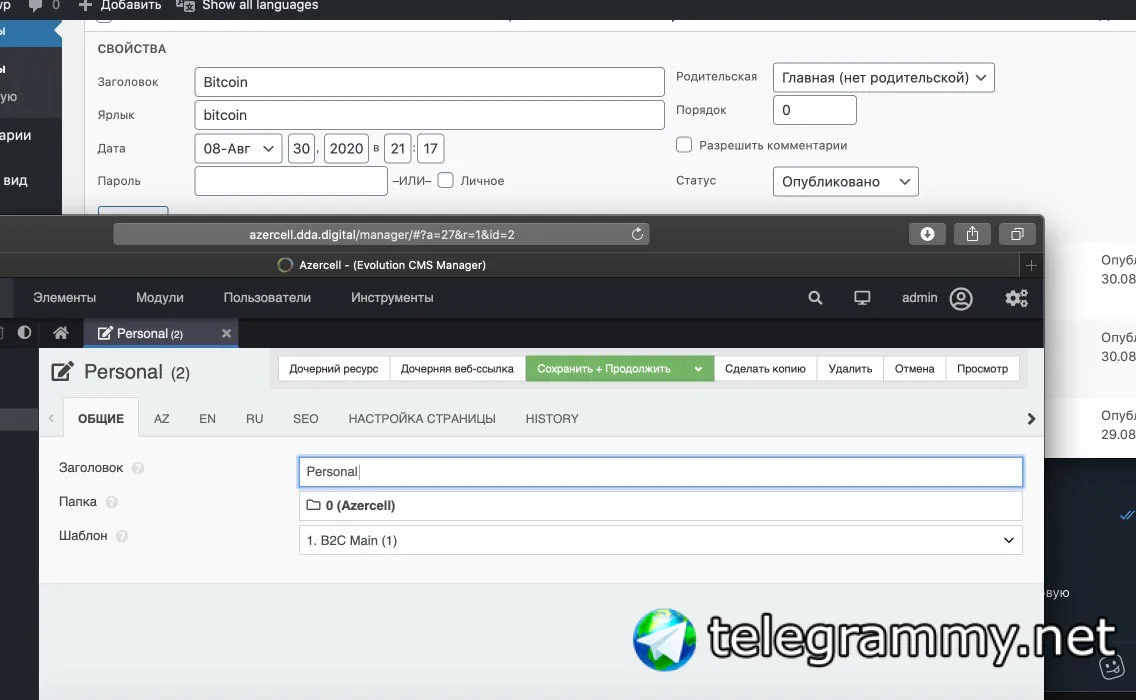Screen dimensions: 1136x700
Task: Click the Добавить plus icon in WordPress bar
Action: point(85,5)
